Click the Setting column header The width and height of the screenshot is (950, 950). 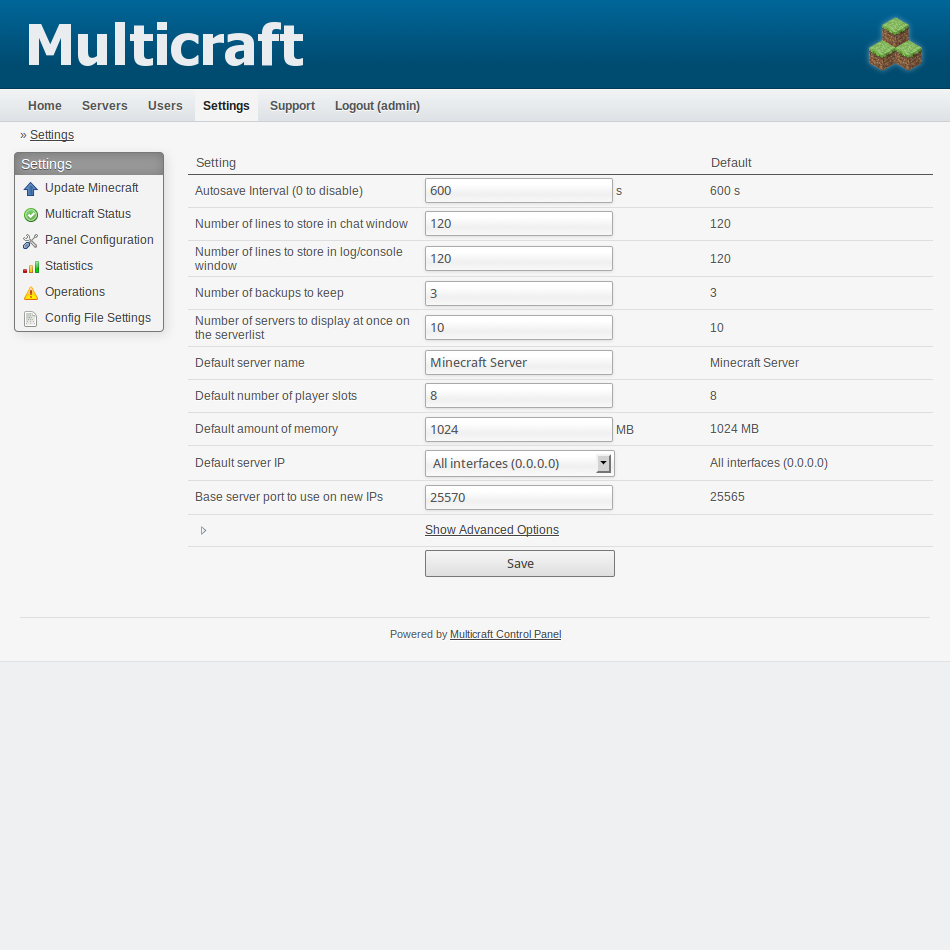click(216, 163)
